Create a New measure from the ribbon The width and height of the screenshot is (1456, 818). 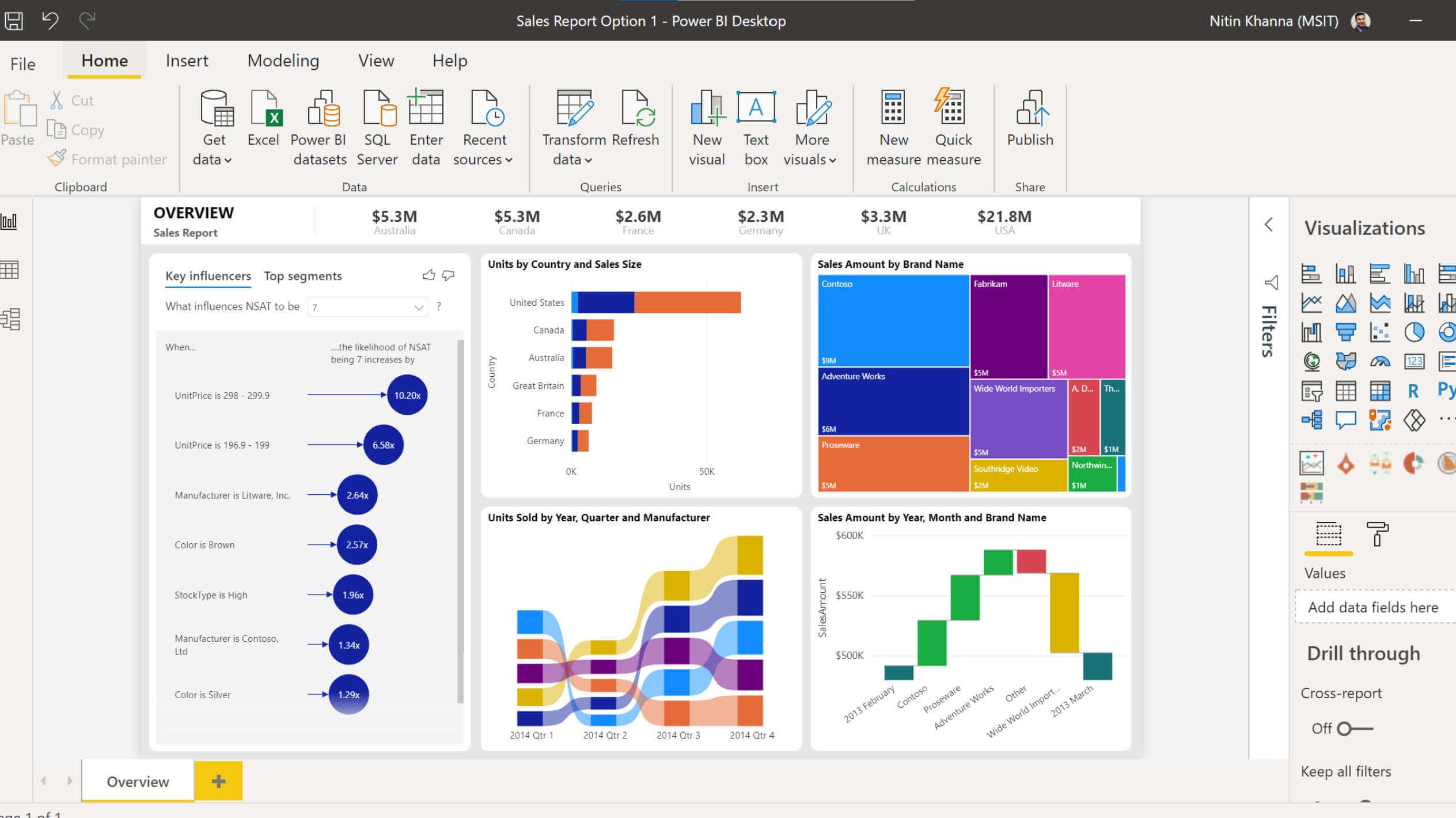[x=893, y=122]
